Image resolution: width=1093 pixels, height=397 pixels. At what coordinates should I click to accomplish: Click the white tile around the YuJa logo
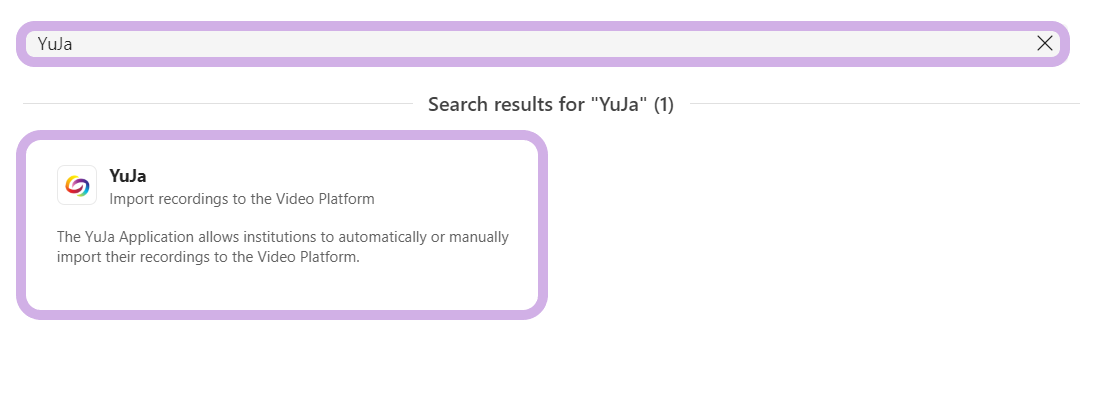pos(77,185)
